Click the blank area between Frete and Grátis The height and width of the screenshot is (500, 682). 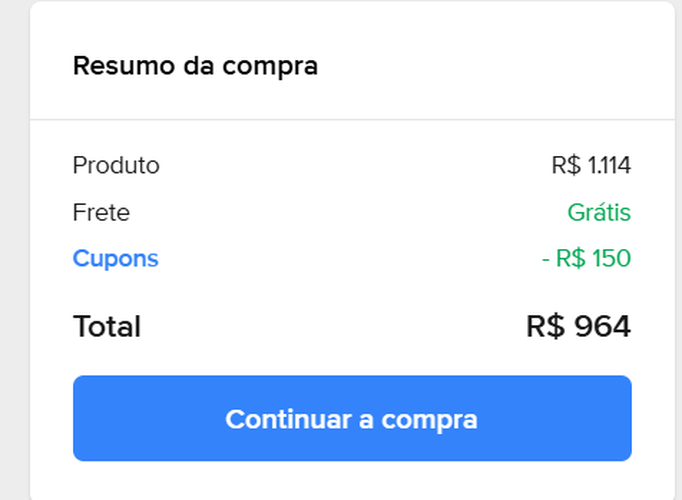point(350,212)
